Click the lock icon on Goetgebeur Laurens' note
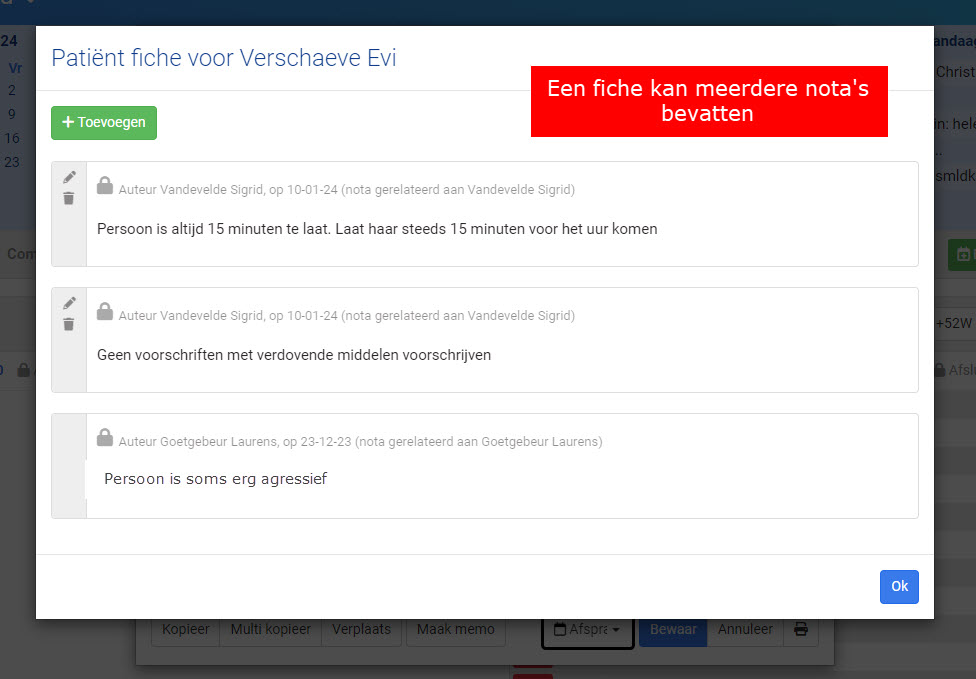Viewport: 976px width, 679px height. coord(105,438)
